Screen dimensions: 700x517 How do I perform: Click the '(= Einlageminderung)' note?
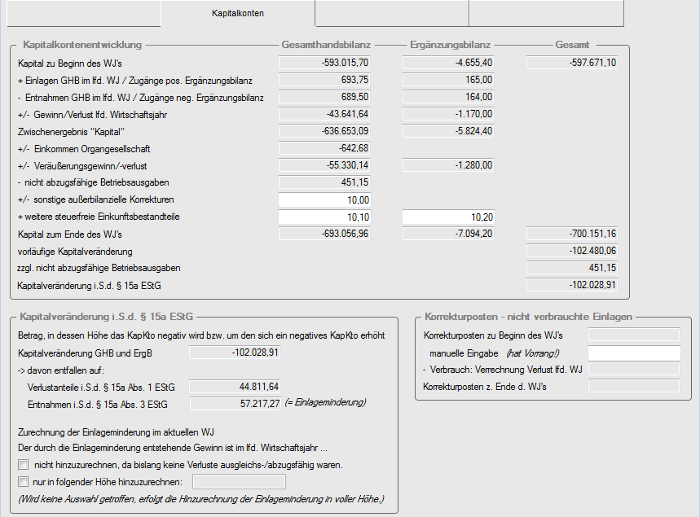coord(325,403)
